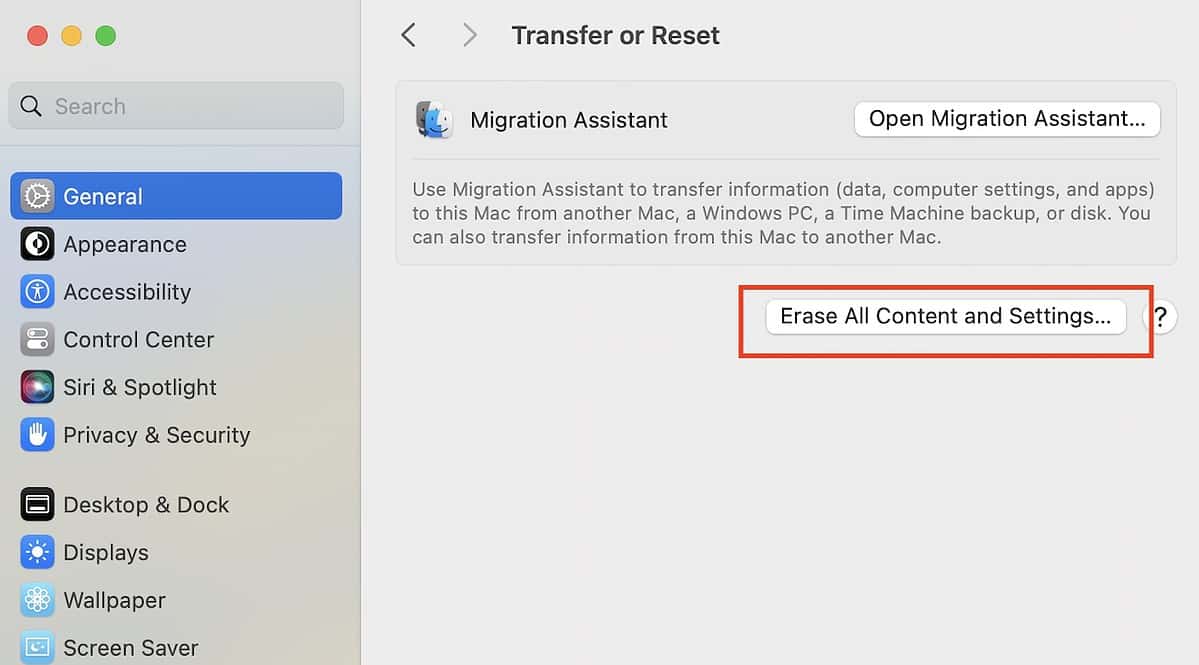Click the Migration Assistant Finder icon
Screen dimensions: 1199x665
(x=435, y=120)
